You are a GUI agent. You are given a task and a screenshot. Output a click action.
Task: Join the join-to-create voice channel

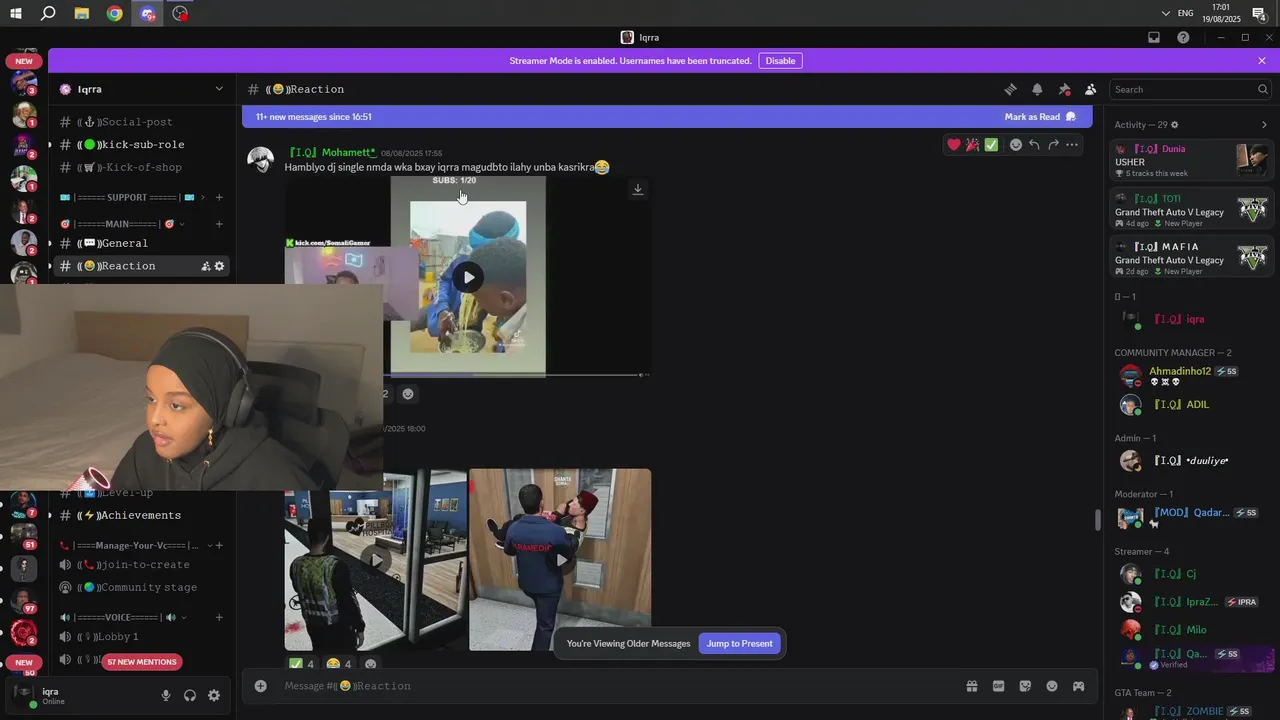coord(142,565)
